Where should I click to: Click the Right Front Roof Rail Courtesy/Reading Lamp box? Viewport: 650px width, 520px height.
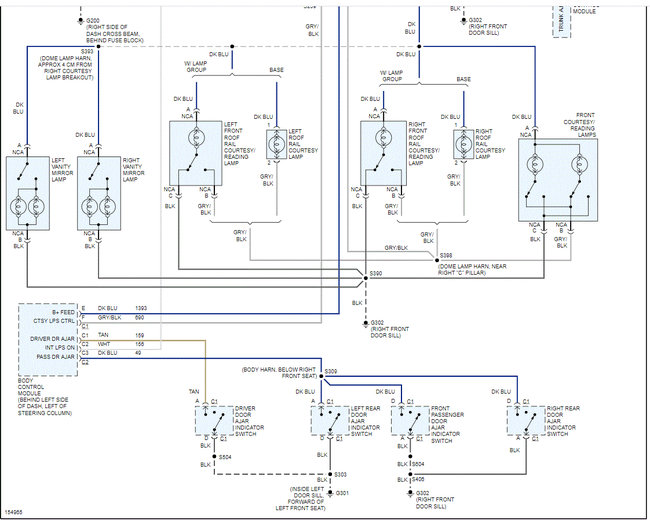point(383,153)
